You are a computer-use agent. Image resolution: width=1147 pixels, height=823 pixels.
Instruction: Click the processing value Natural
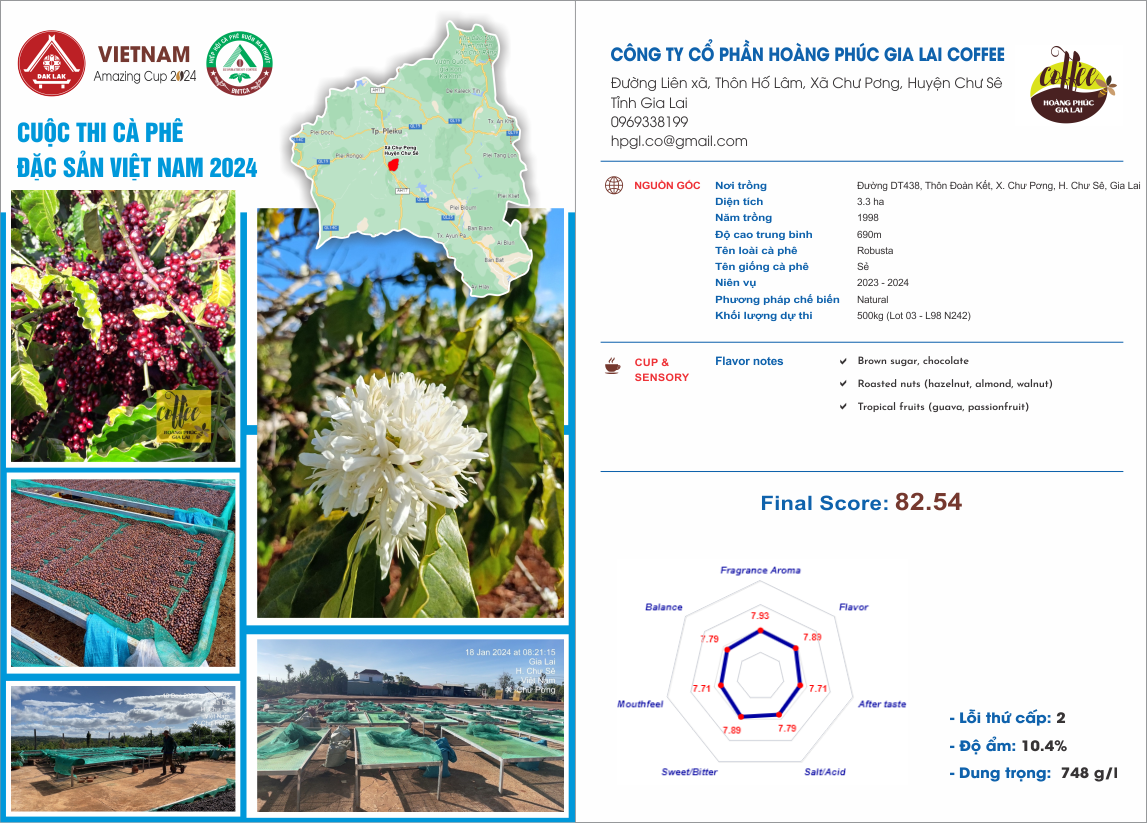click(873, 300)
